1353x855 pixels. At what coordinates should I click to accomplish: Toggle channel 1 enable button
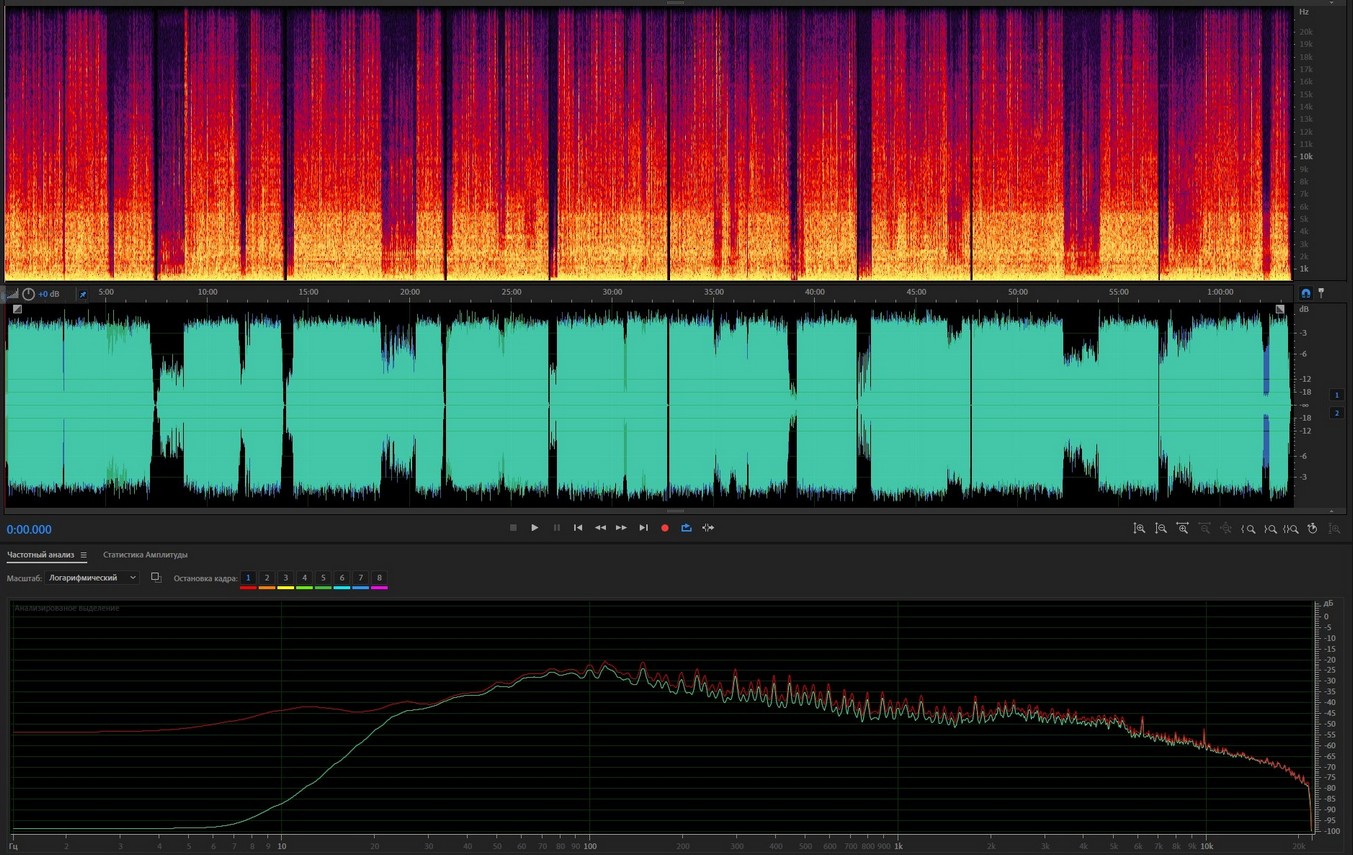tap(1337, 395)
